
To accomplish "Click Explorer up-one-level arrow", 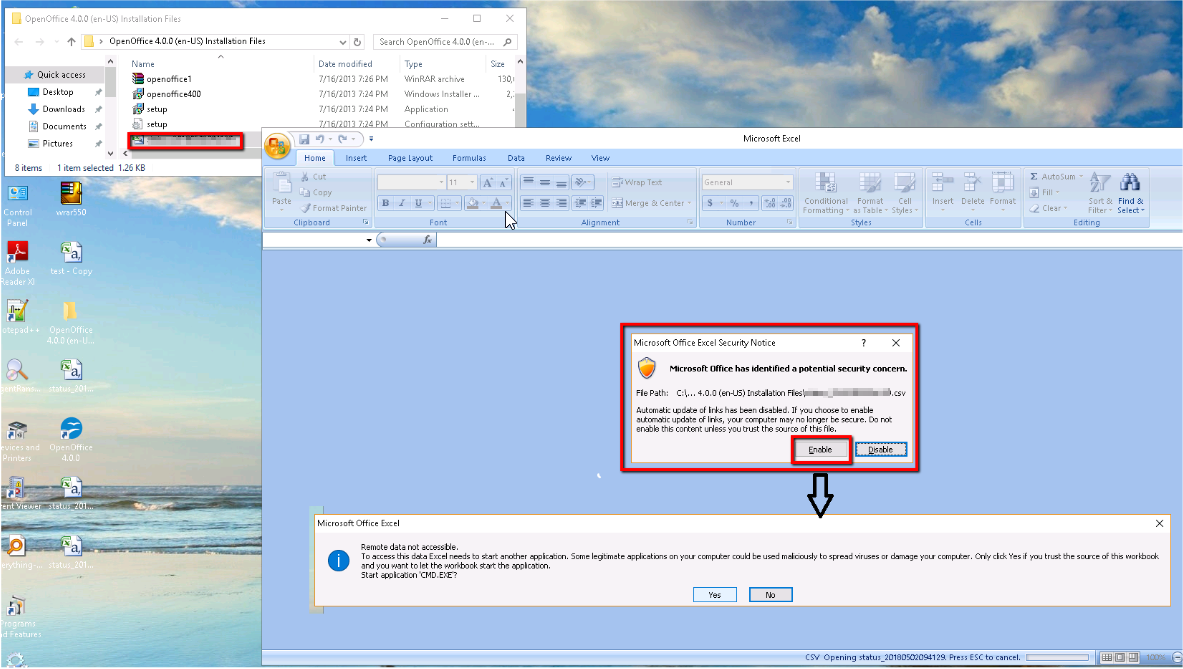I will coord(71,41).
